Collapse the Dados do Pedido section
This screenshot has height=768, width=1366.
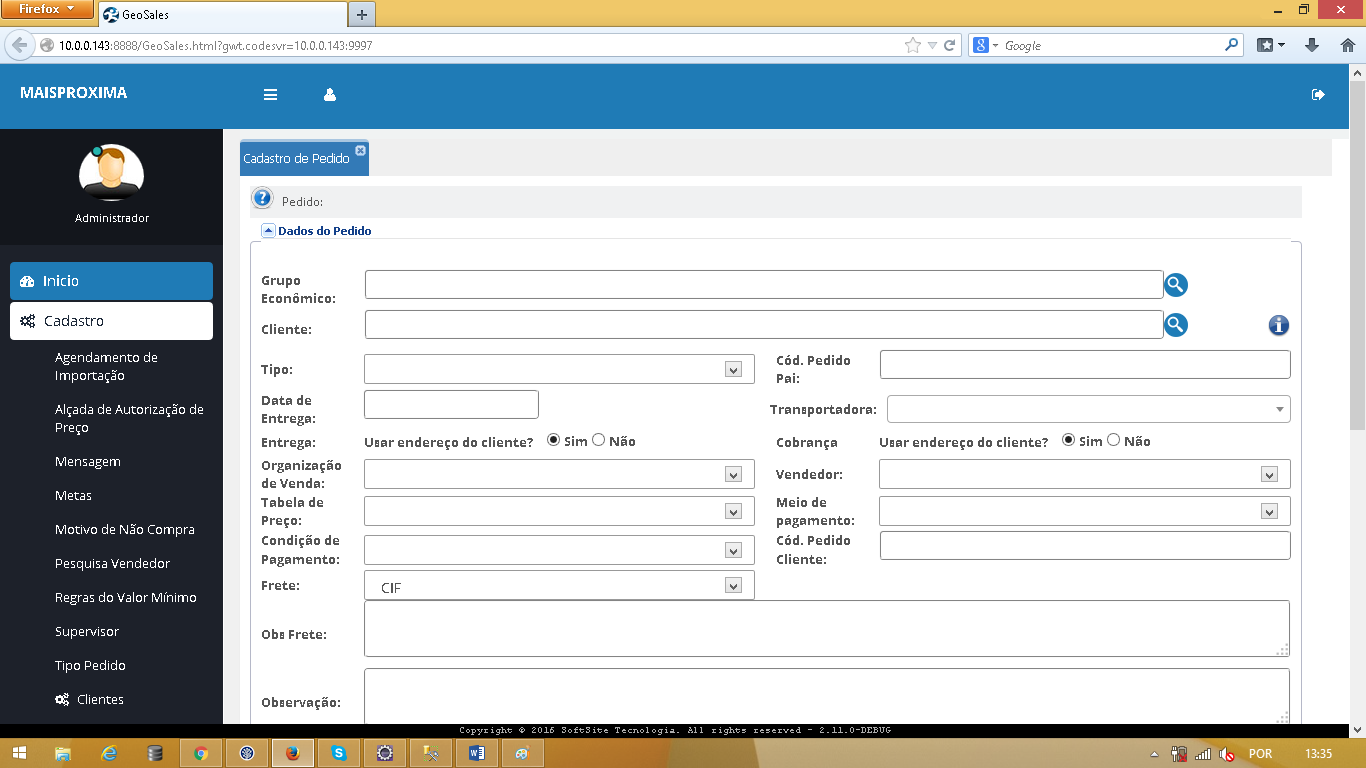point(268,231)
